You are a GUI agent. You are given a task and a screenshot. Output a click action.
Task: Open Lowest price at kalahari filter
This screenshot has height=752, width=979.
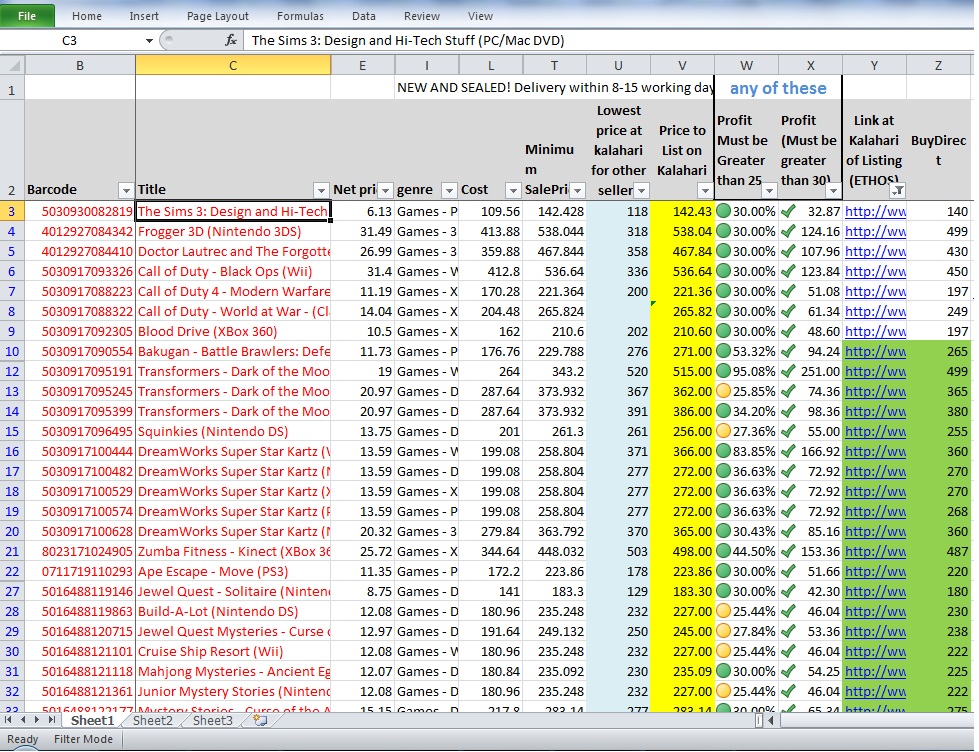pos(641,190)
